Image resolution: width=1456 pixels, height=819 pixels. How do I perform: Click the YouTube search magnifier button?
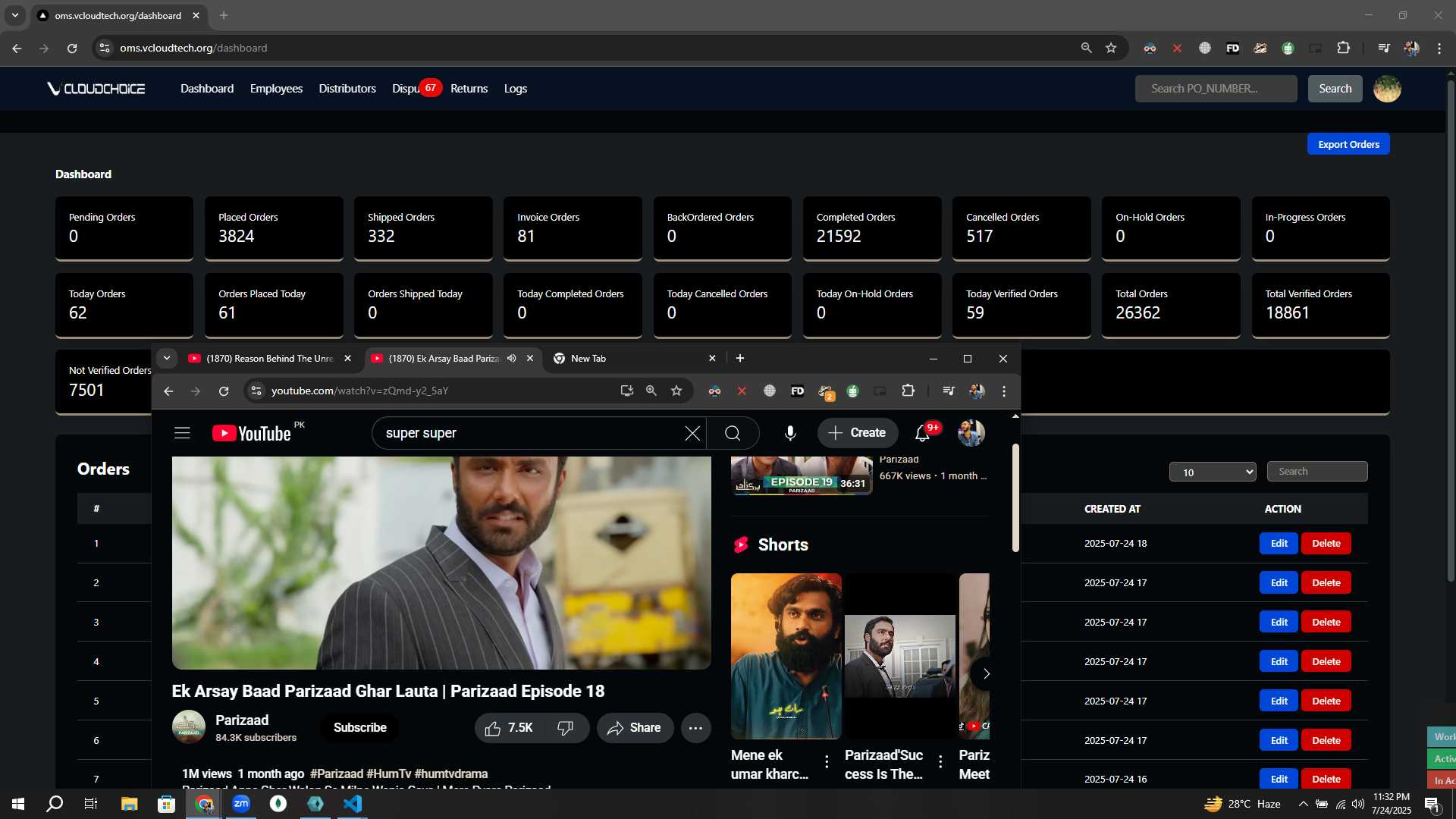[x=733, y=433]
